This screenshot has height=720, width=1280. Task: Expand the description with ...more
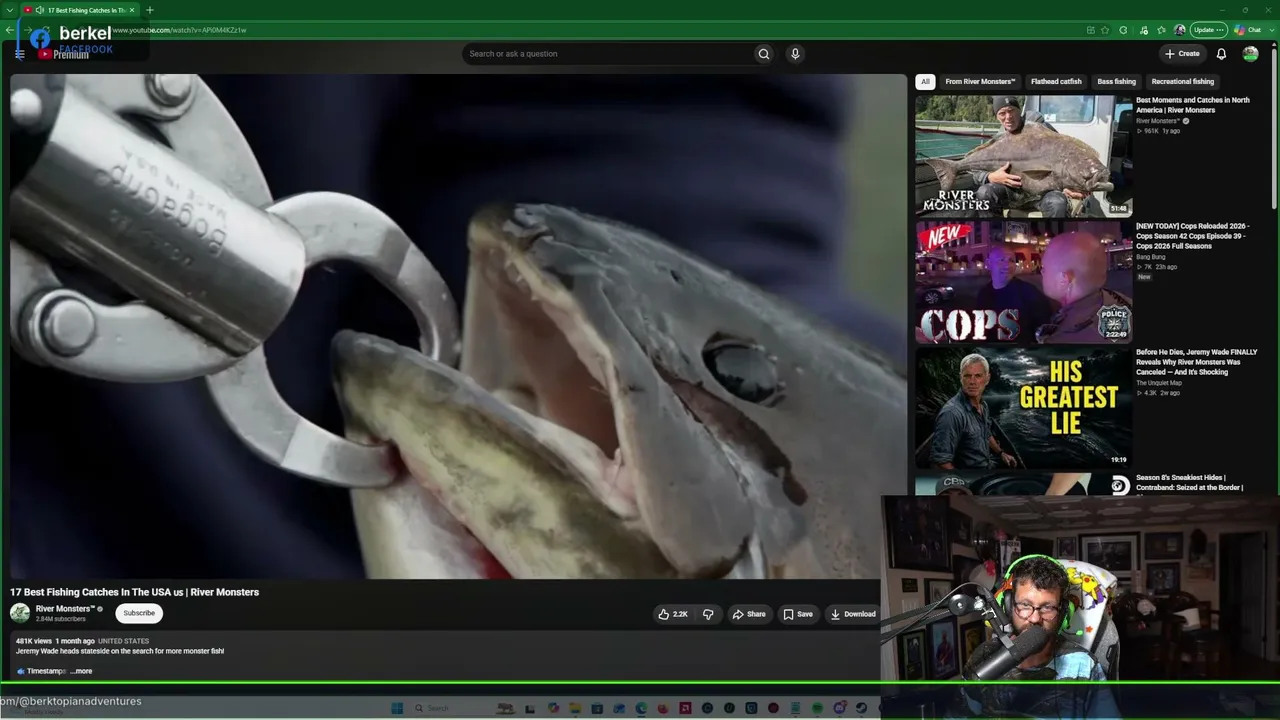point(81,671)
